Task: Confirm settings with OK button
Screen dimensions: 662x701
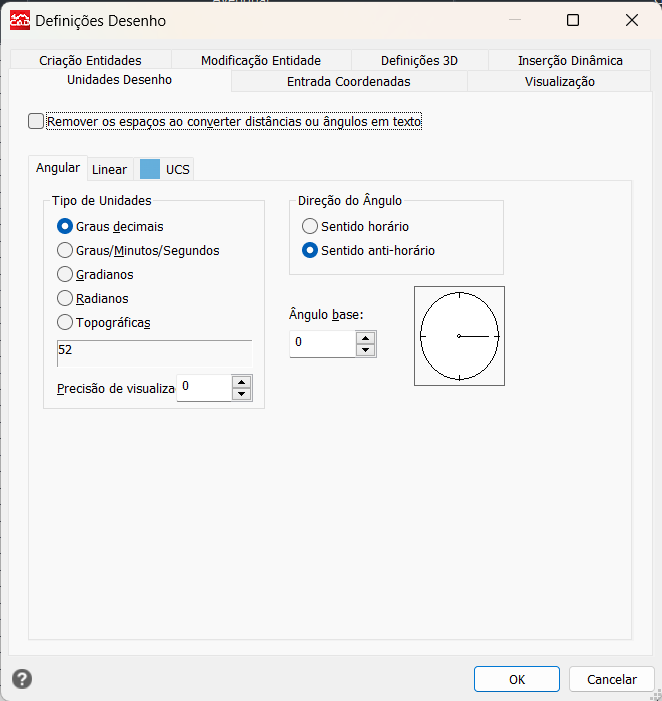Action: pyautogui.click(x=517, y=679)
